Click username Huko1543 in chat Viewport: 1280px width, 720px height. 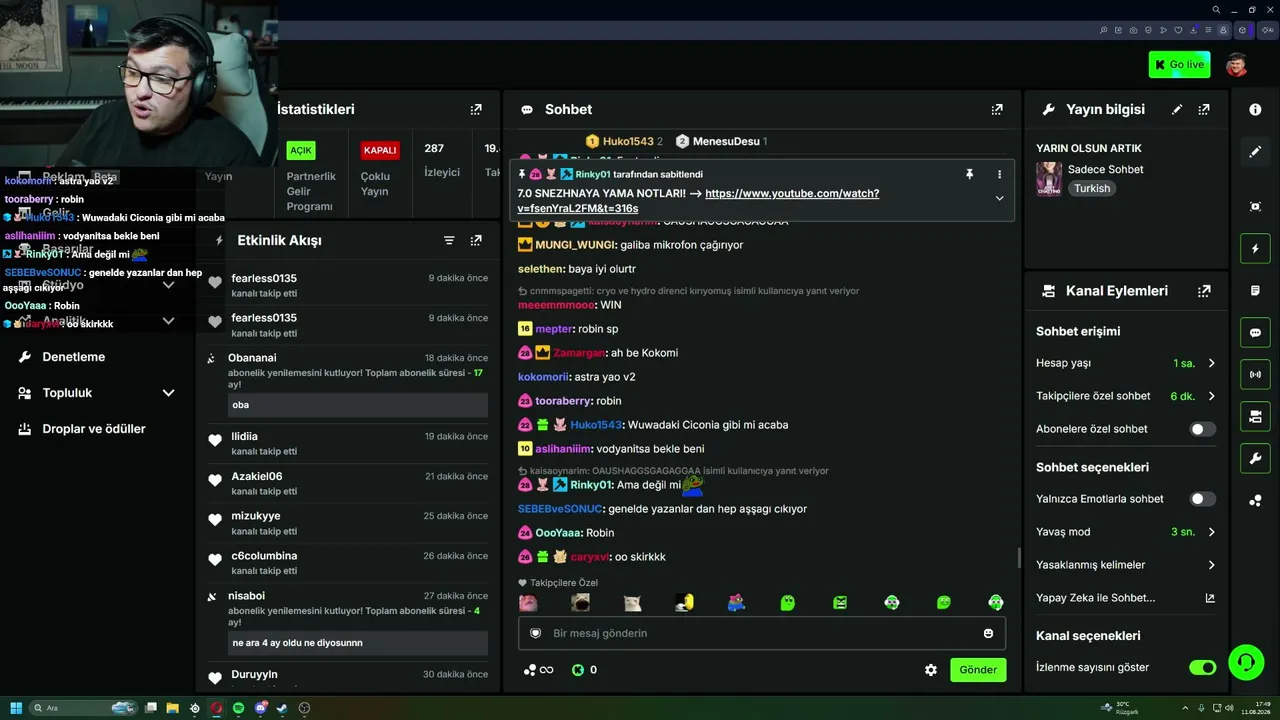coord(596,425)
